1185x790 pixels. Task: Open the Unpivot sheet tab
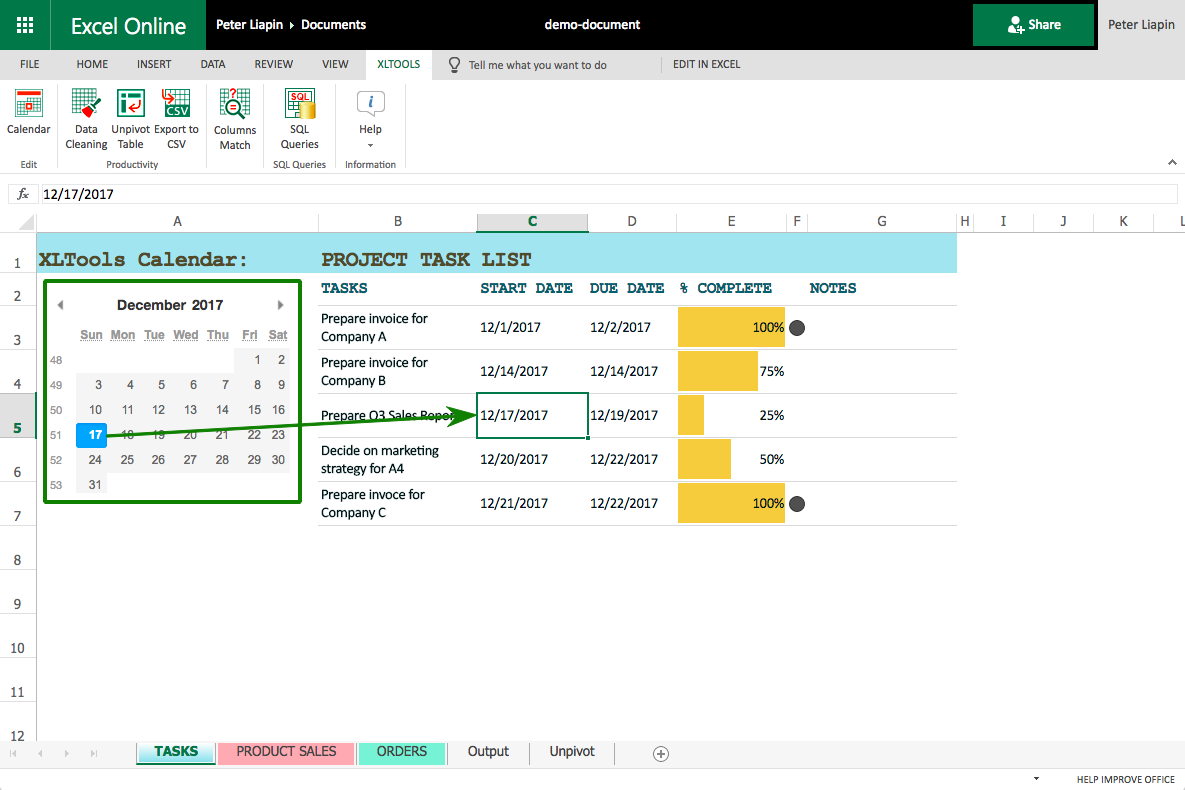(x=572, y=751)
